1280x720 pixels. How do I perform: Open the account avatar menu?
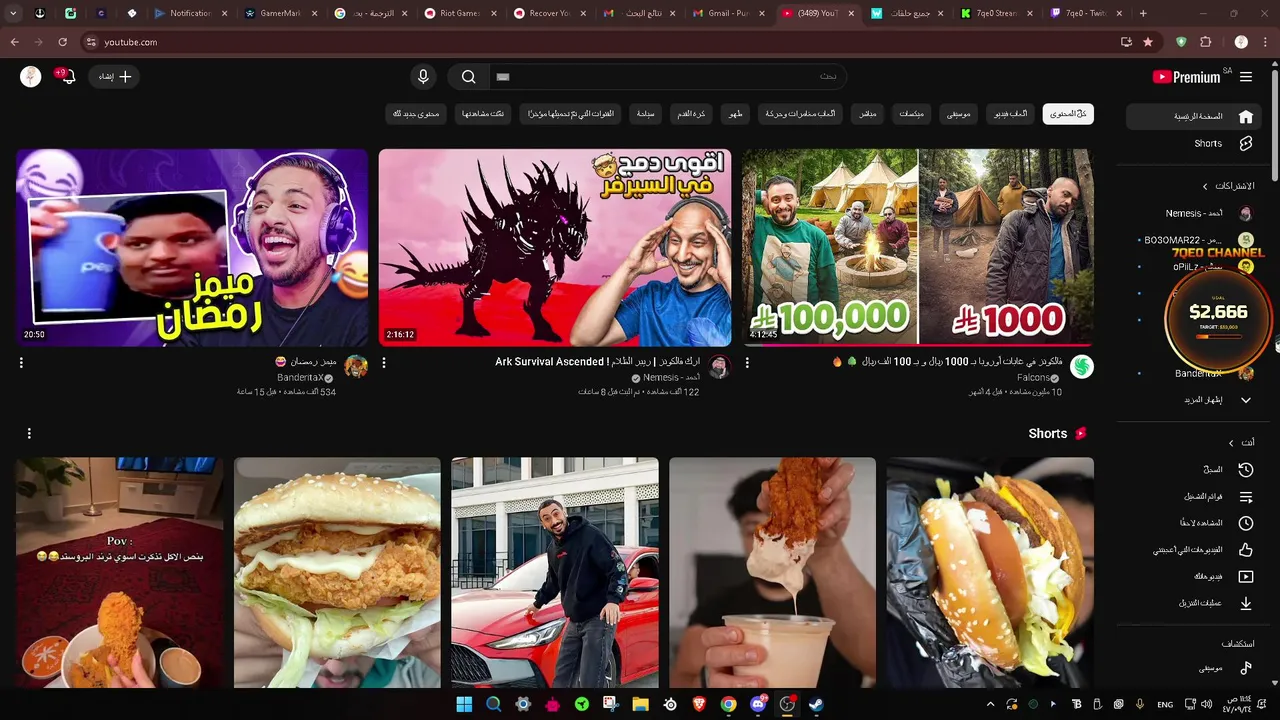tap(31, 77)
